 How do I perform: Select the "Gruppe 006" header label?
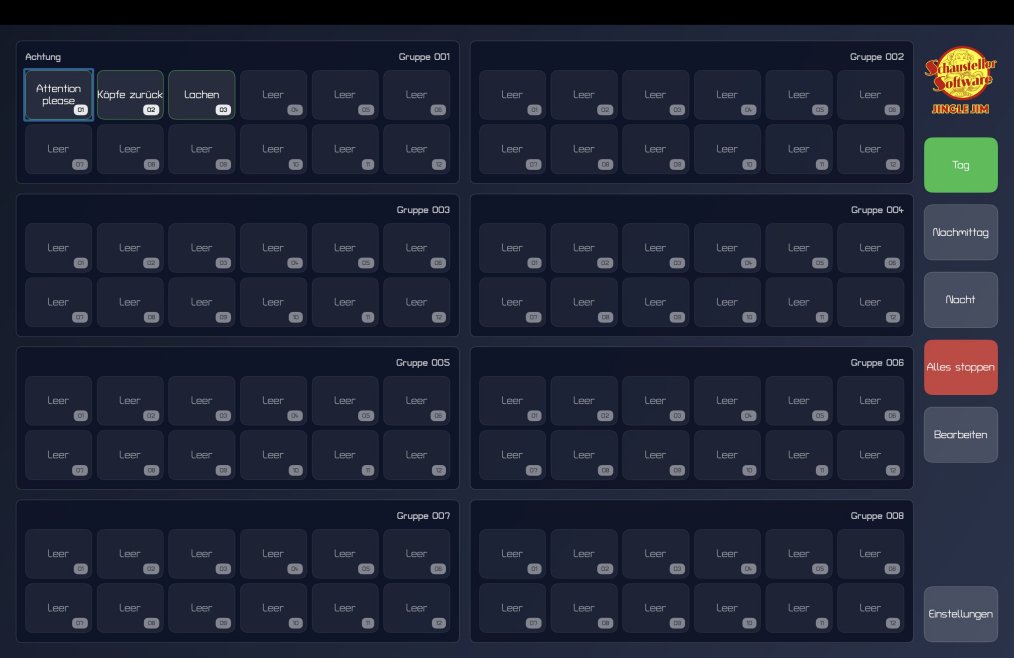coord(877,362)
